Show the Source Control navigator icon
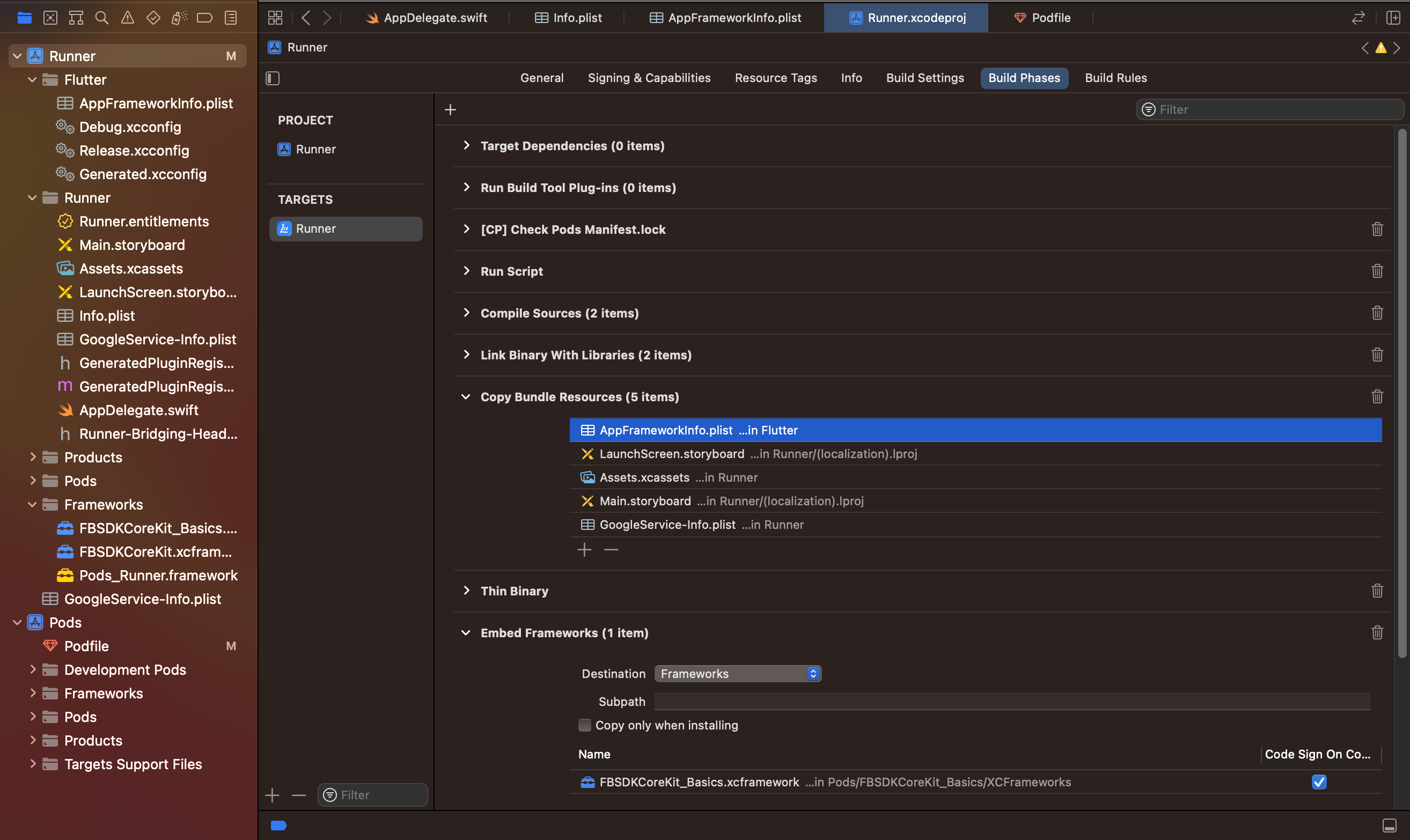This screenshot has width=1410, height=840. point(50,18)
